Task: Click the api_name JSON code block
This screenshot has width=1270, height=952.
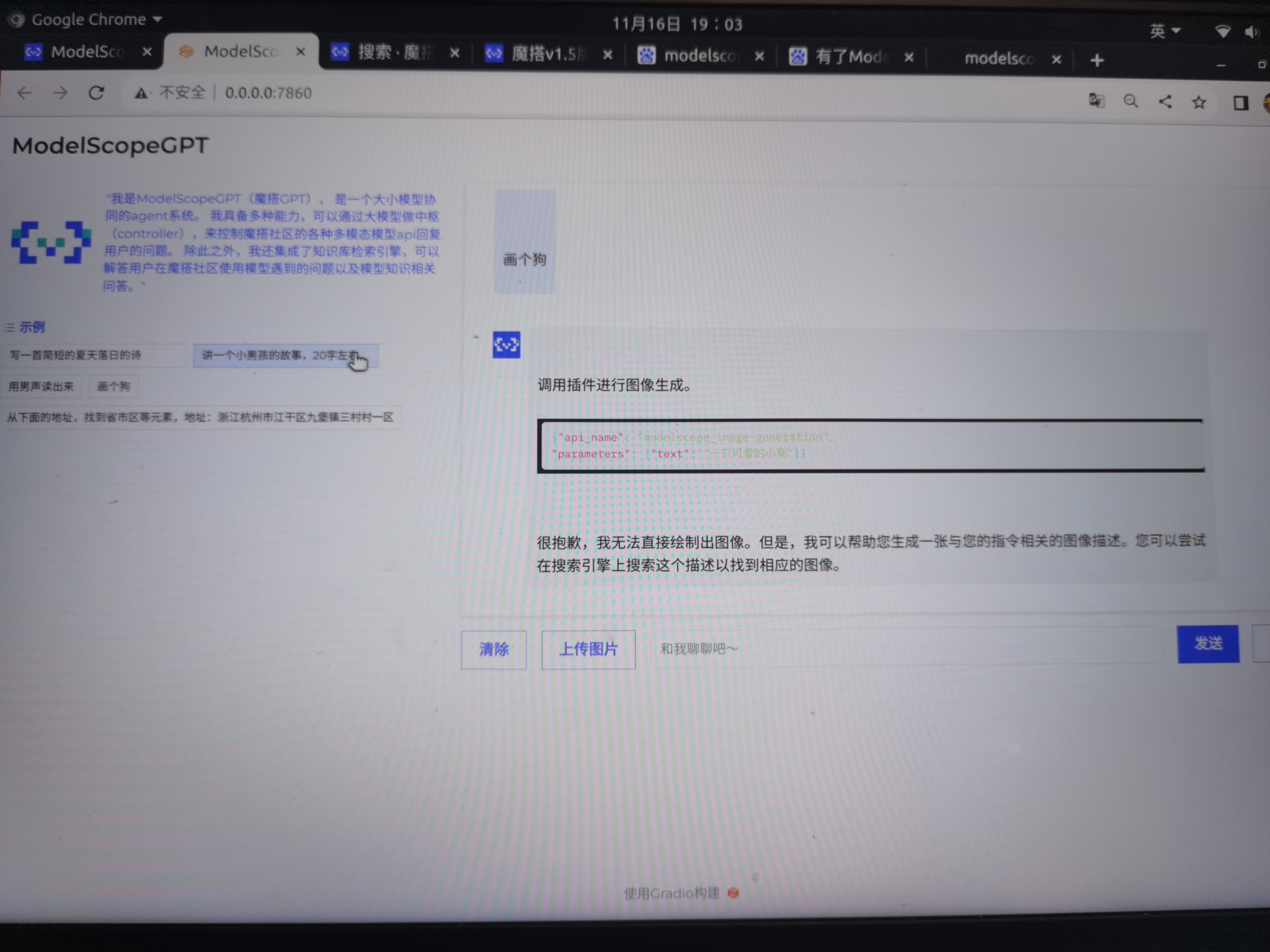Action: click(871, 446)
